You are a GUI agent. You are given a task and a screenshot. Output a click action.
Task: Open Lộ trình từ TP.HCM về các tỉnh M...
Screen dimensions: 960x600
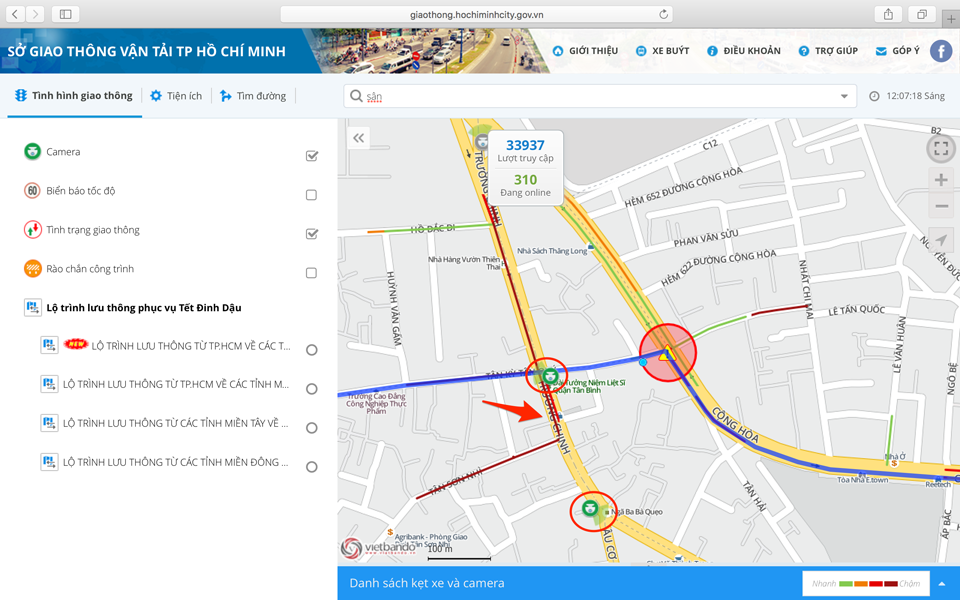[176, 384]
